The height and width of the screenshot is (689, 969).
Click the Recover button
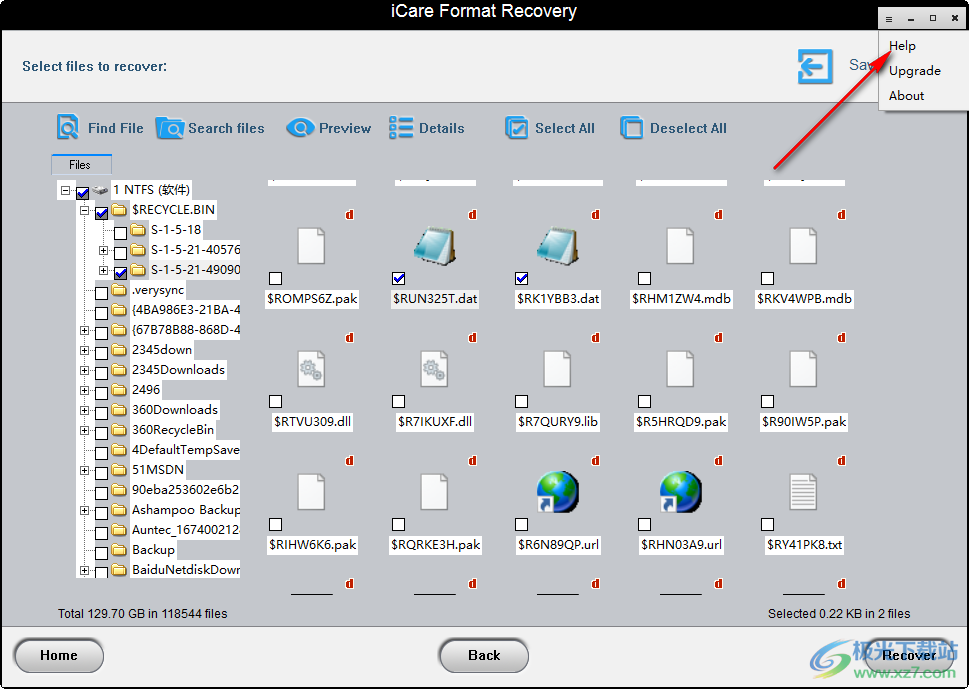click(x=908, y=656)
